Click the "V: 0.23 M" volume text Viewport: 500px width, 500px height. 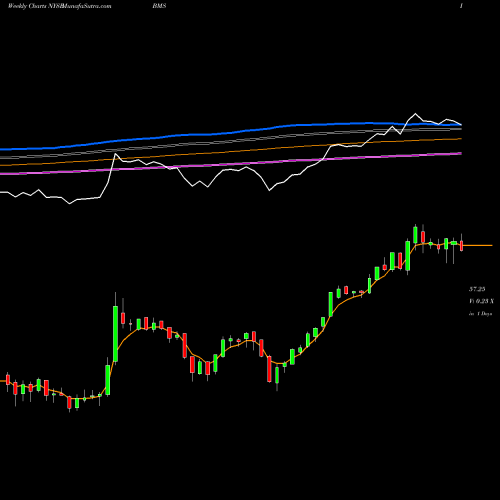pos(481,301)
